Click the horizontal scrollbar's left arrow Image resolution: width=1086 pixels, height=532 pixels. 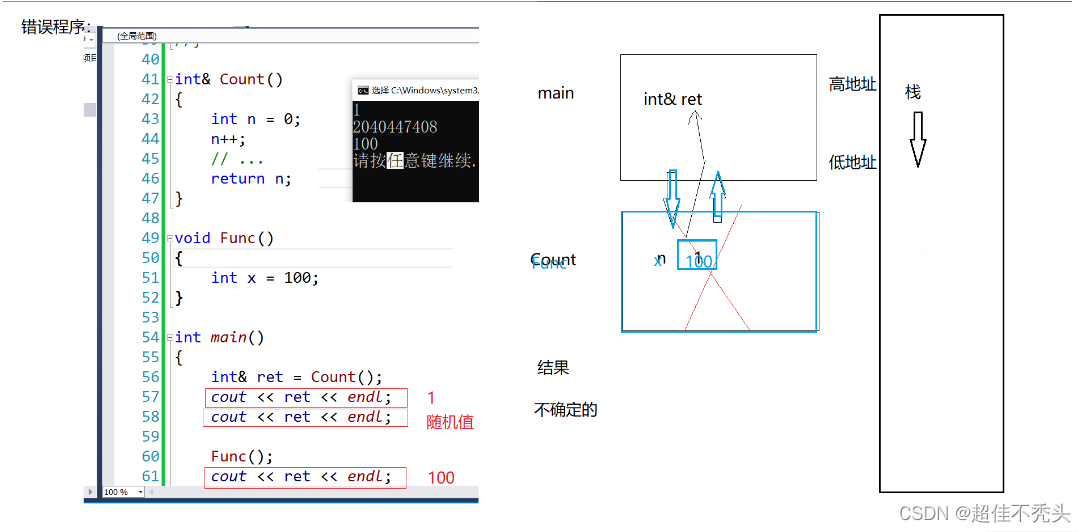[150, 492]
